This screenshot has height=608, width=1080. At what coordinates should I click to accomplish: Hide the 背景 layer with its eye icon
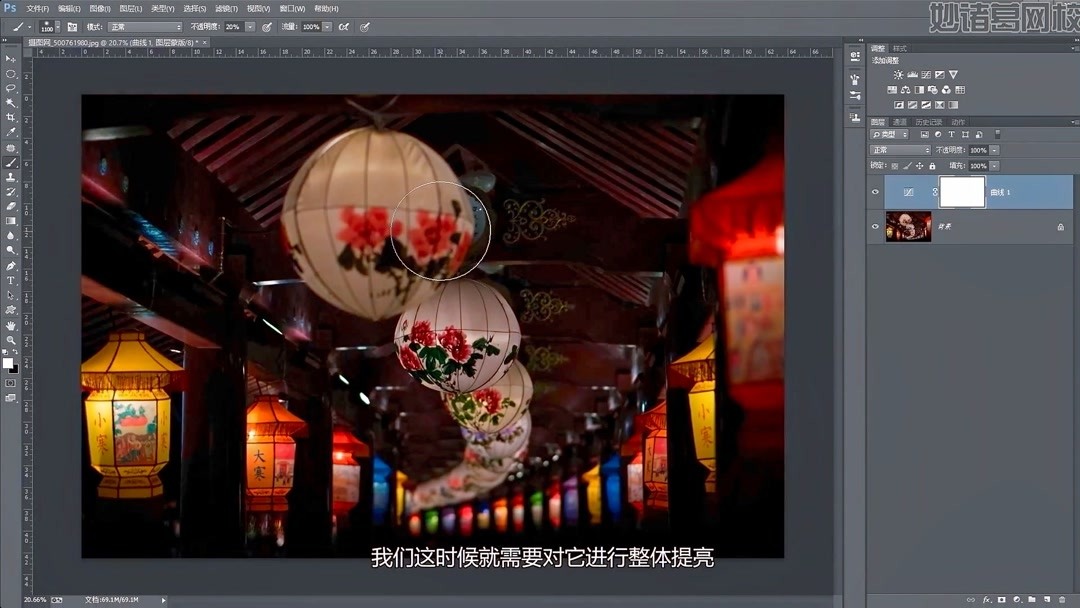pyautogui.click(x=875, y=226)
